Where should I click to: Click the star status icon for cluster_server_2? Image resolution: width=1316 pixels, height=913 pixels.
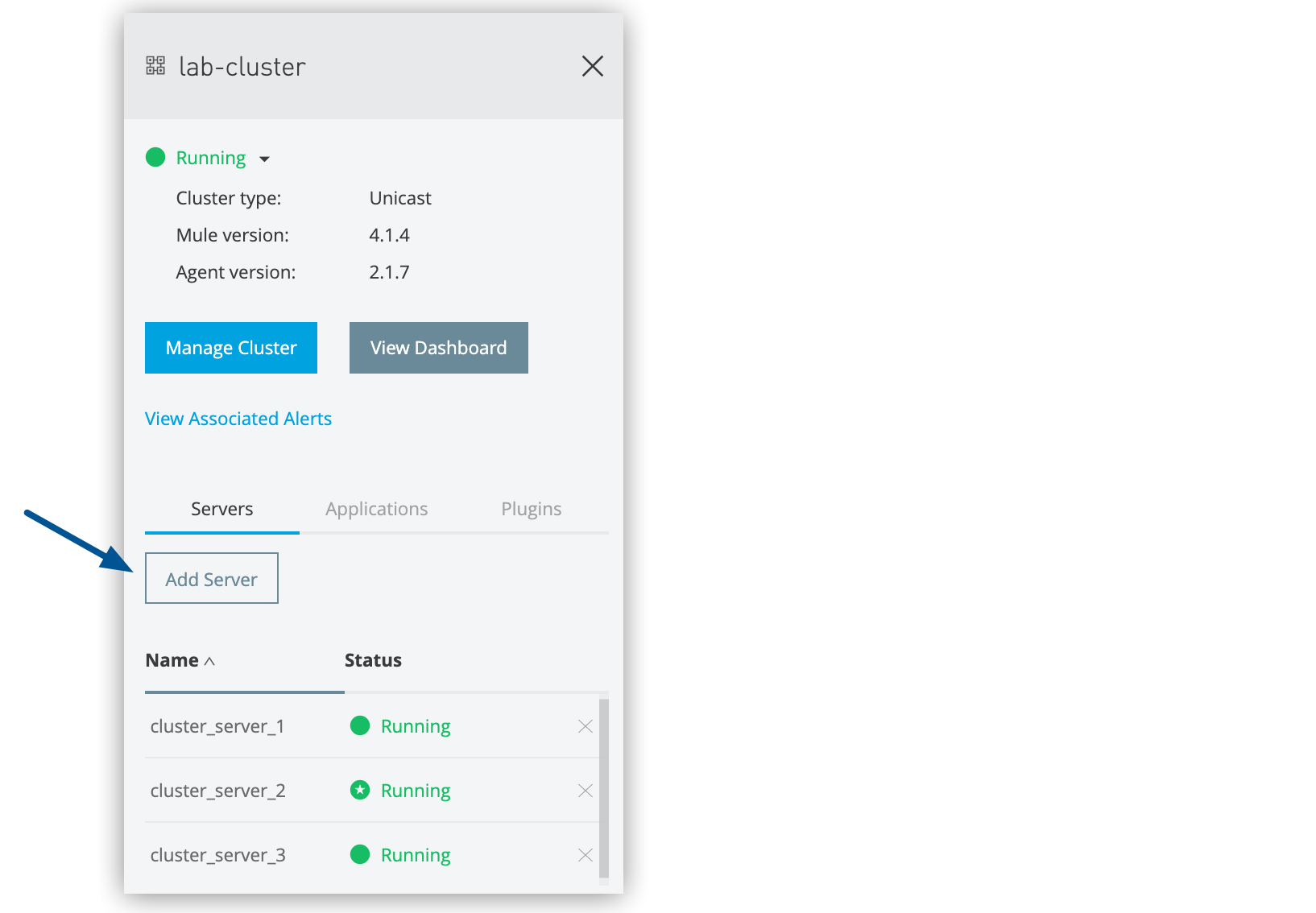360,790
